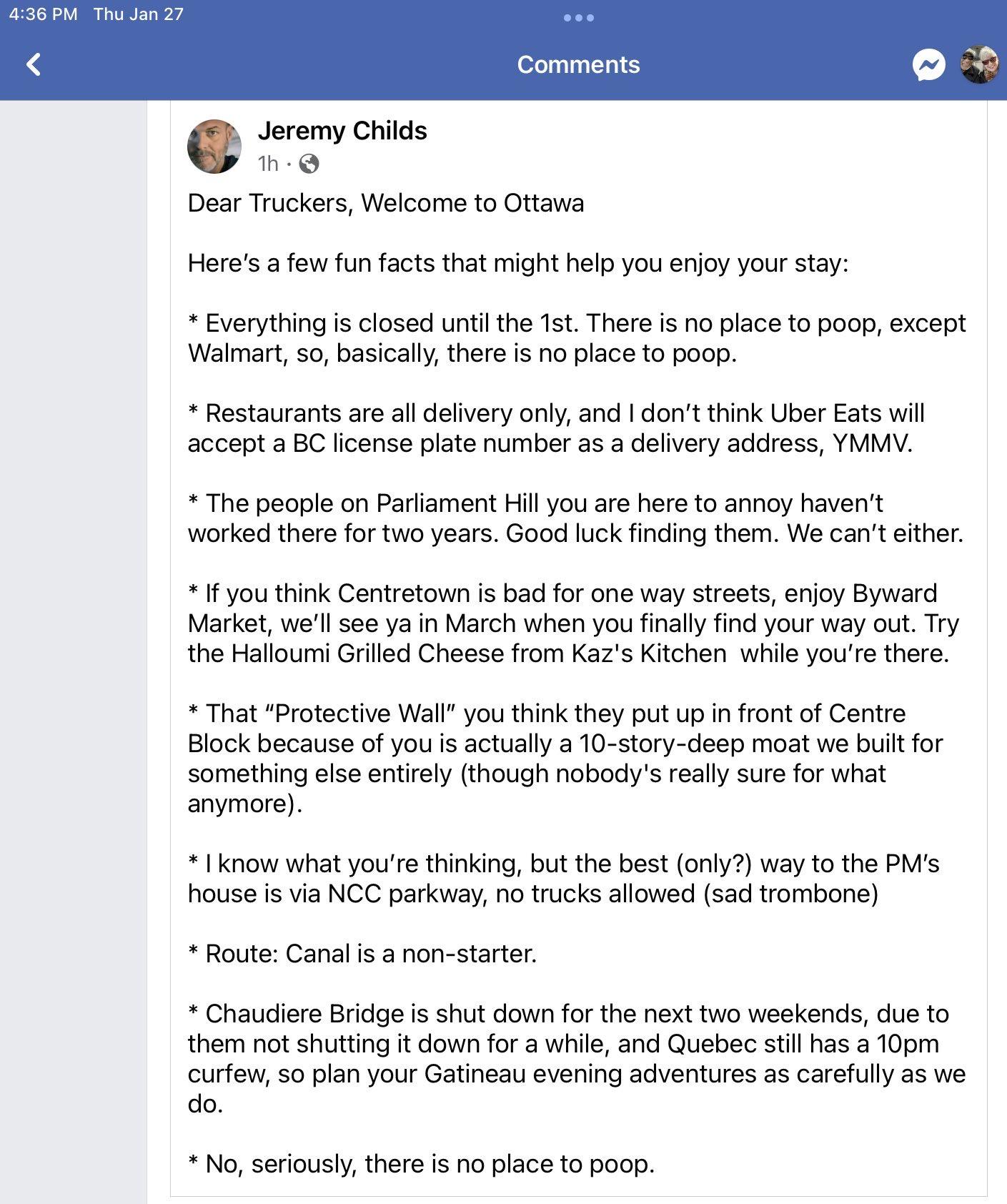
Task: Tap the paragraph mentioning Parliament Hill
Action: tap(575, 518)
